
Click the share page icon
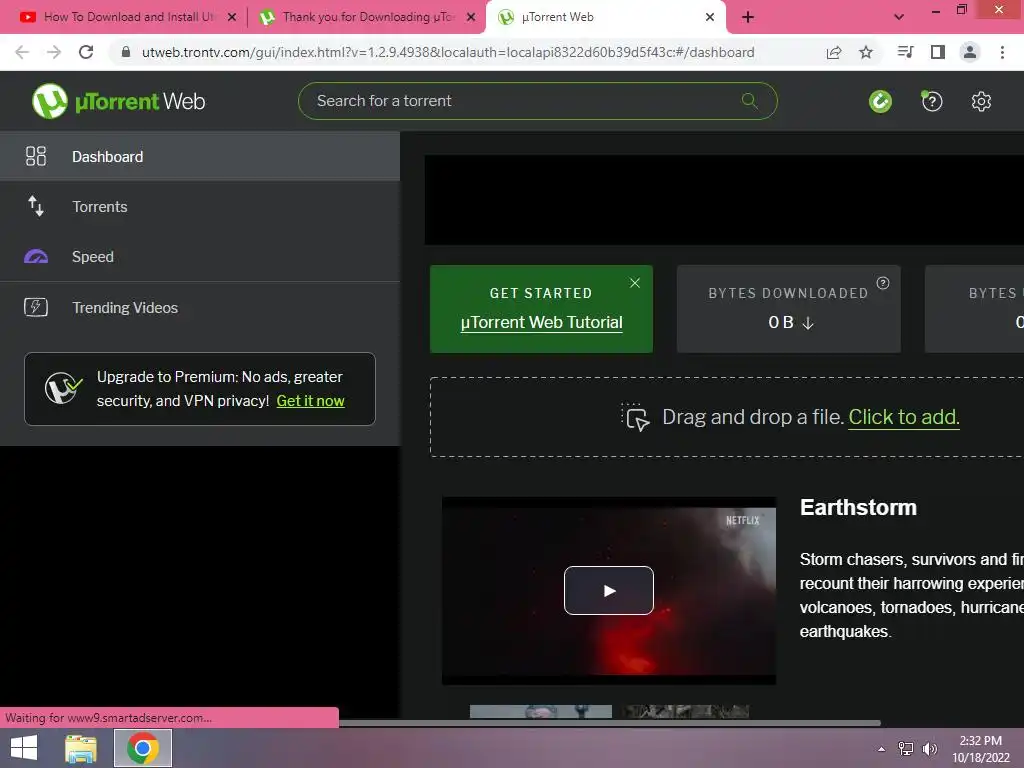coord(834,52)
